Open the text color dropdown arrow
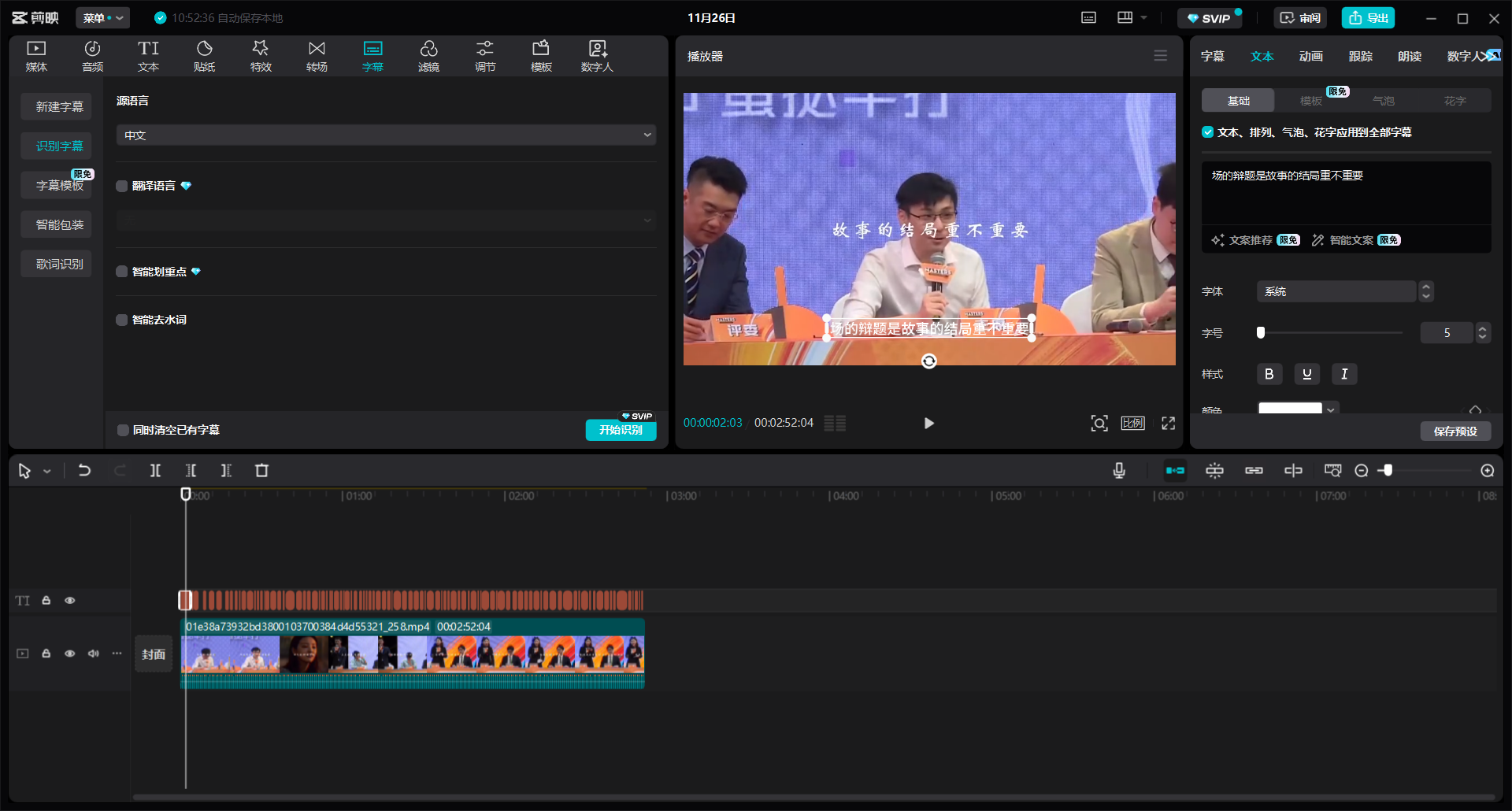The height and width of the screenshot is (811, 1512). point(1331,409)
